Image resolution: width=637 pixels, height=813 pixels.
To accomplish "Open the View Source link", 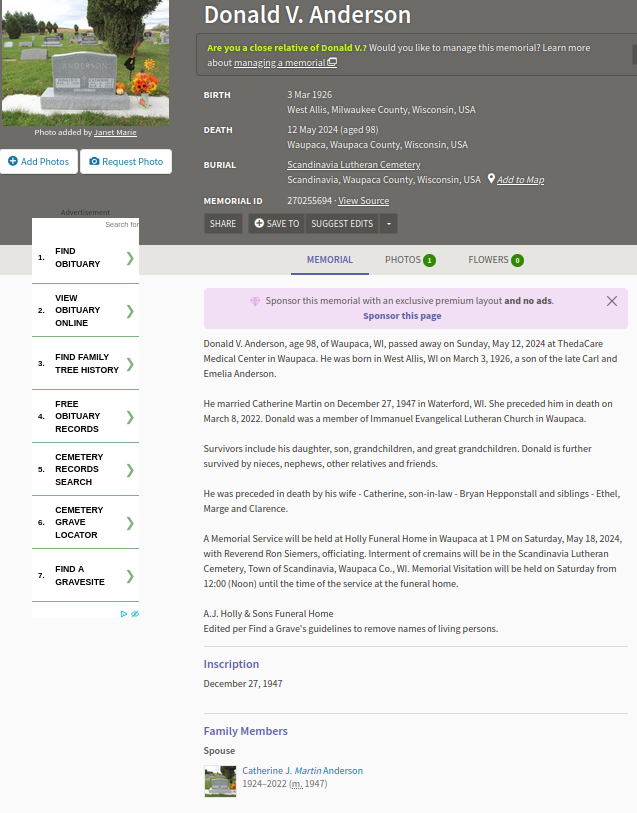I will (x=363, y=201).
